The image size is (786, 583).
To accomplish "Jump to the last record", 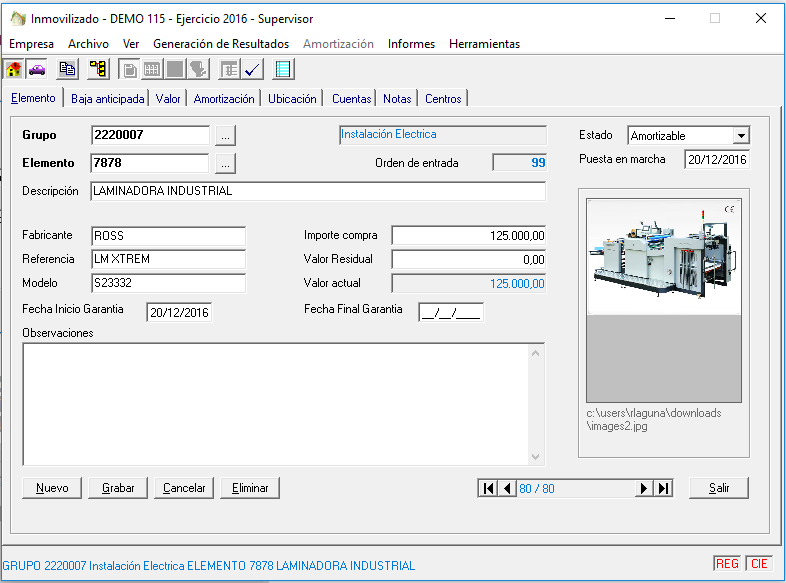I will tap(663, 488).
